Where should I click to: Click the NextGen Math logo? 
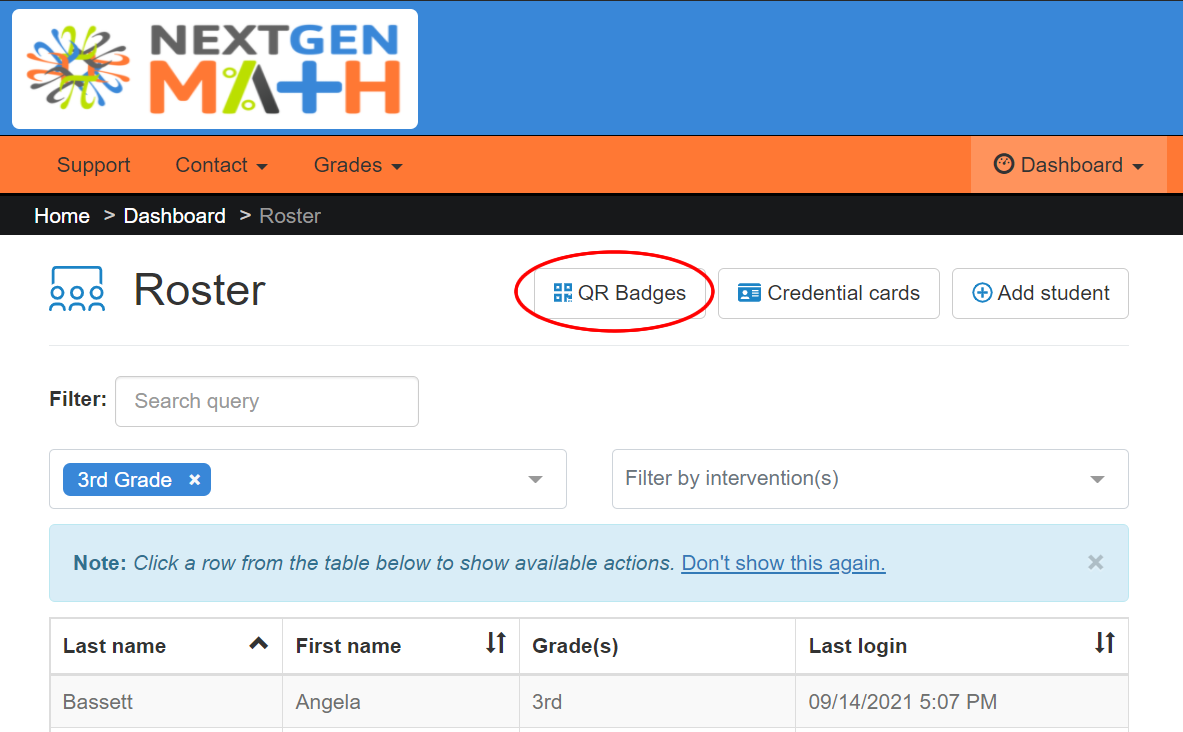tap(214, 69)
